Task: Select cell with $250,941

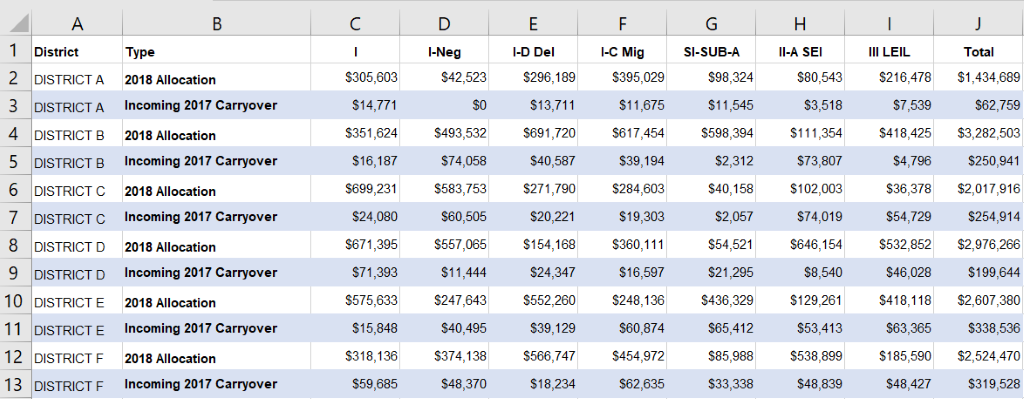Action: (978, 161)
